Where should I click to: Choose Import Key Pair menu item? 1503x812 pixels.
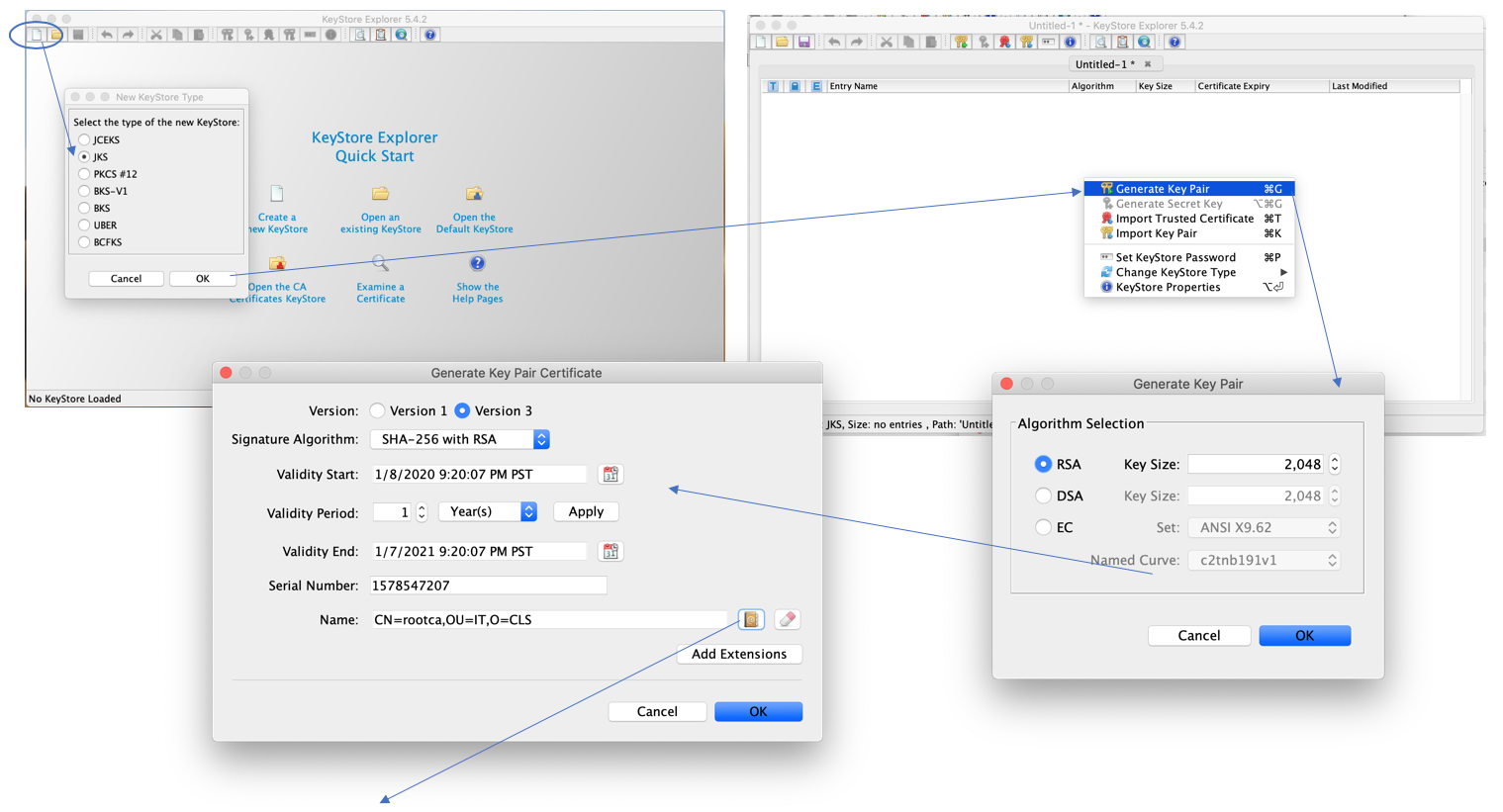click(x=1189, y=233)
